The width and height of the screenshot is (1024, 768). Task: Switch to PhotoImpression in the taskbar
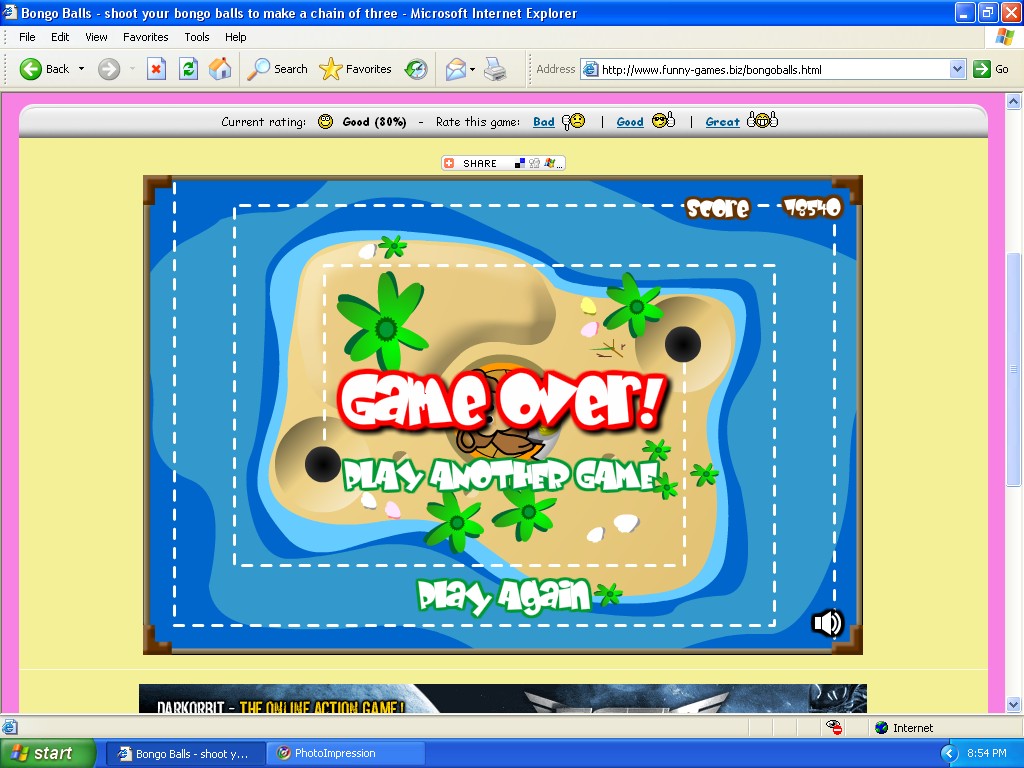pos(334,753)
